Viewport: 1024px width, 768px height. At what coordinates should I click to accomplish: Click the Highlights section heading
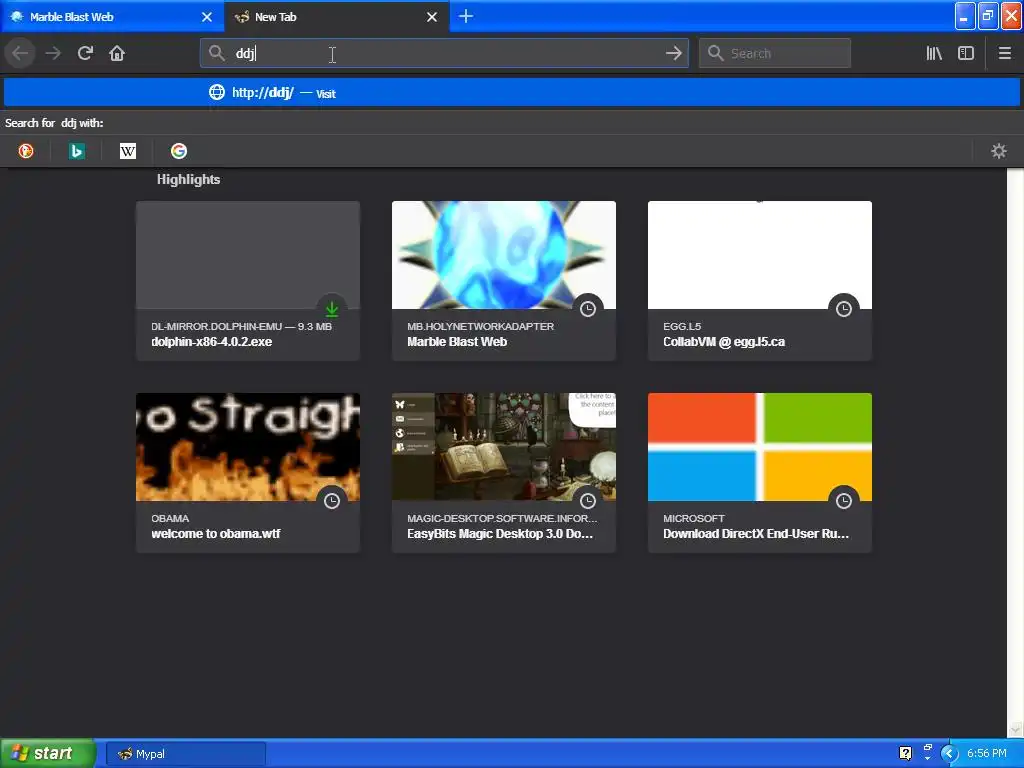[x=188, y=180]
